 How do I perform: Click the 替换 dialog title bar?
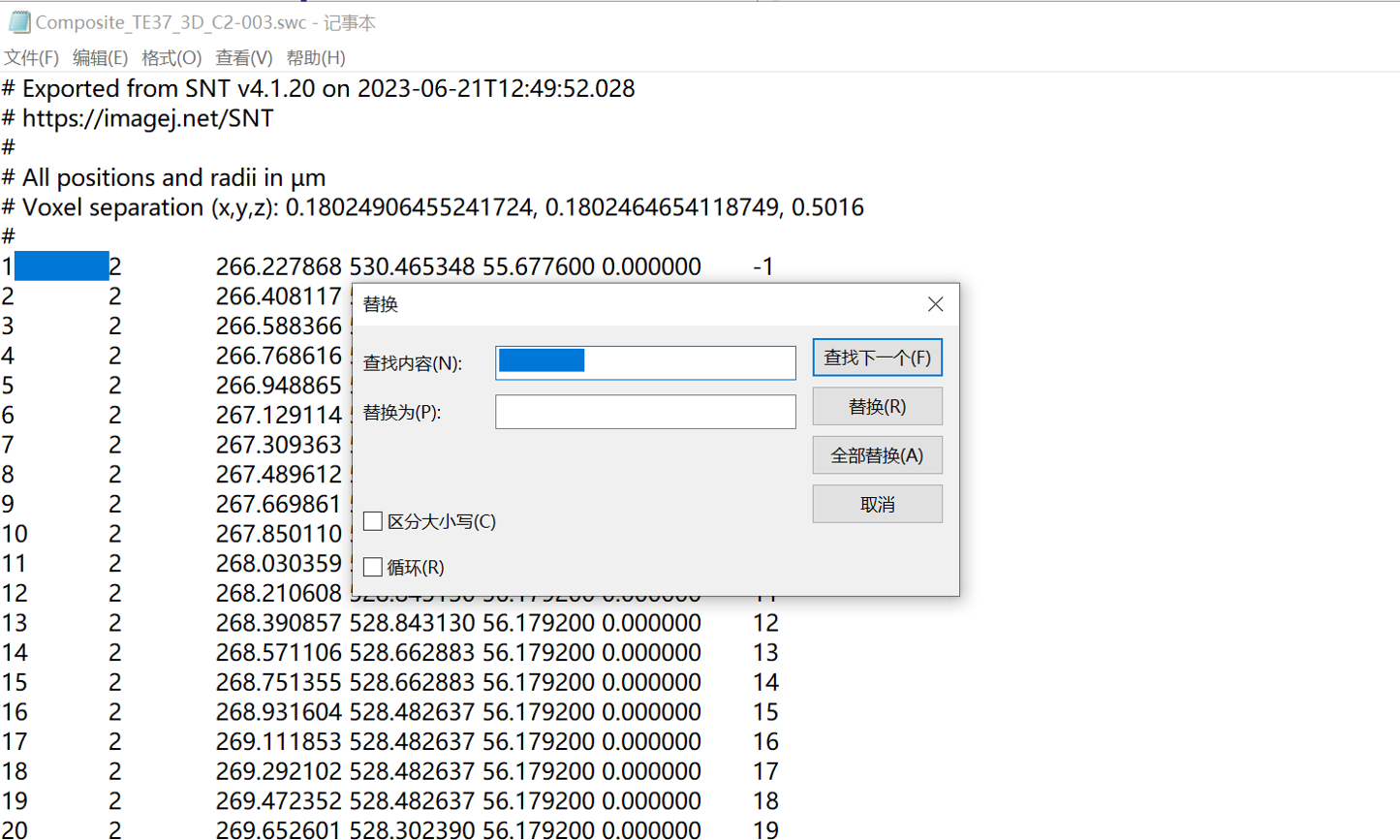pos(630,304)
